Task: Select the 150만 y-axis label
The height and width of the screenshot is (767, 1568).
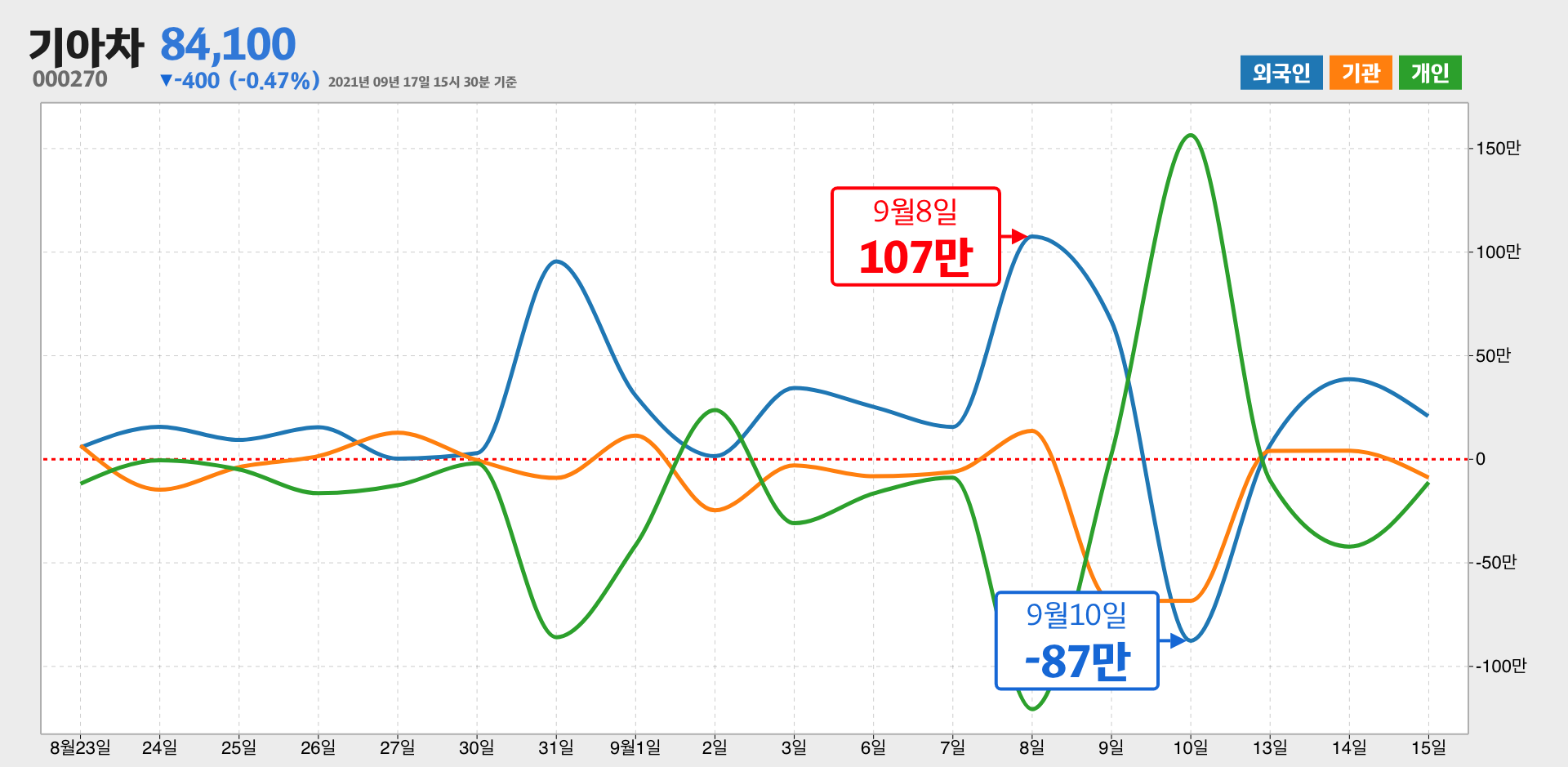Action: tap(1499, 149)
